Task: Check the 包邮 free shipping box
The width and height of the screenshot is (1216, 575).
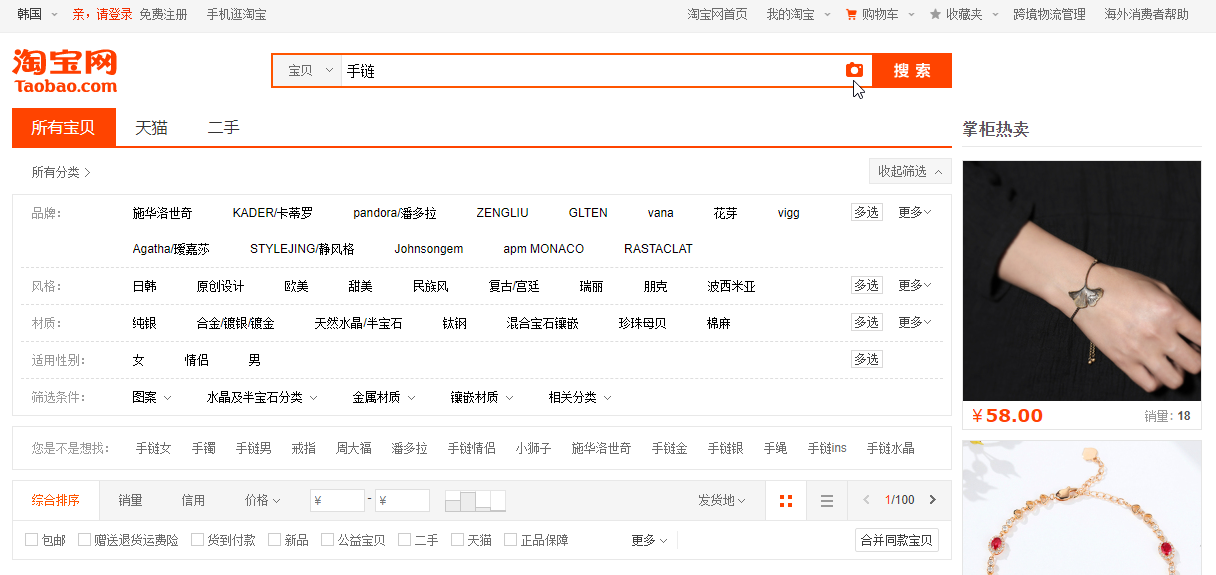Action: (x=32, y=540)
